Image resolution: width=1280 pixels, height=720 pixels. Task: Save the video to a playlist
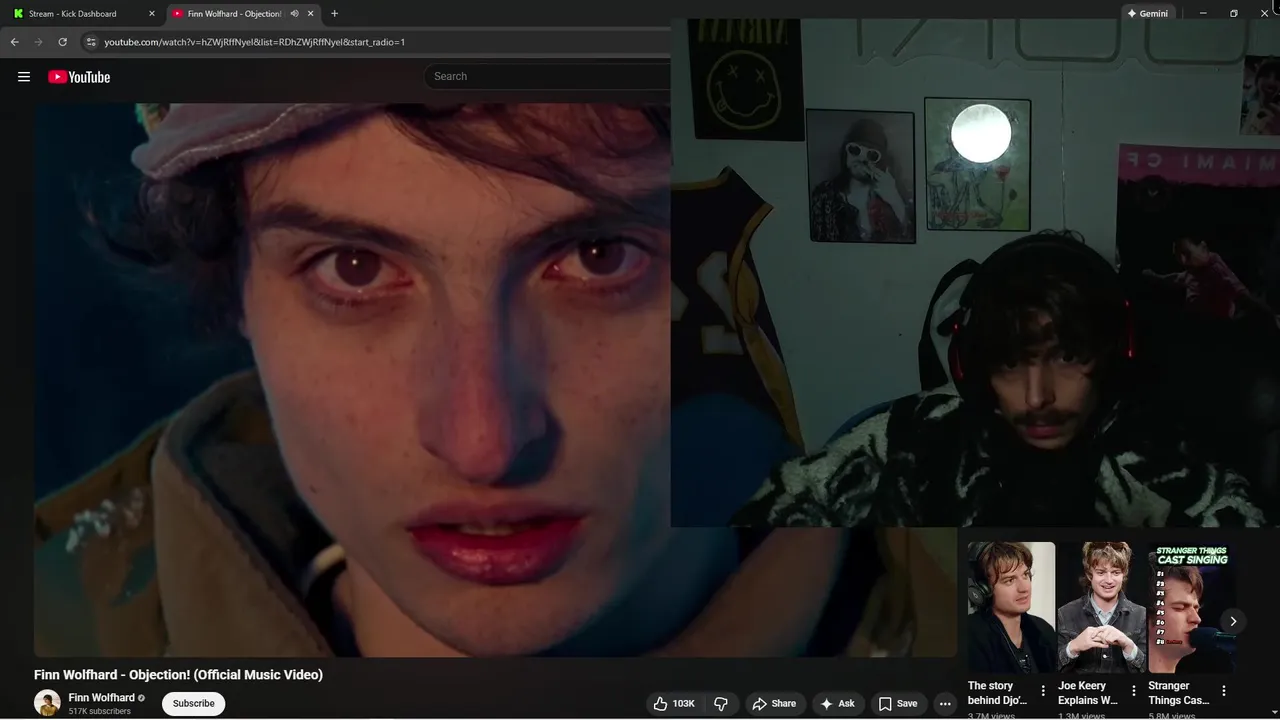897,704
